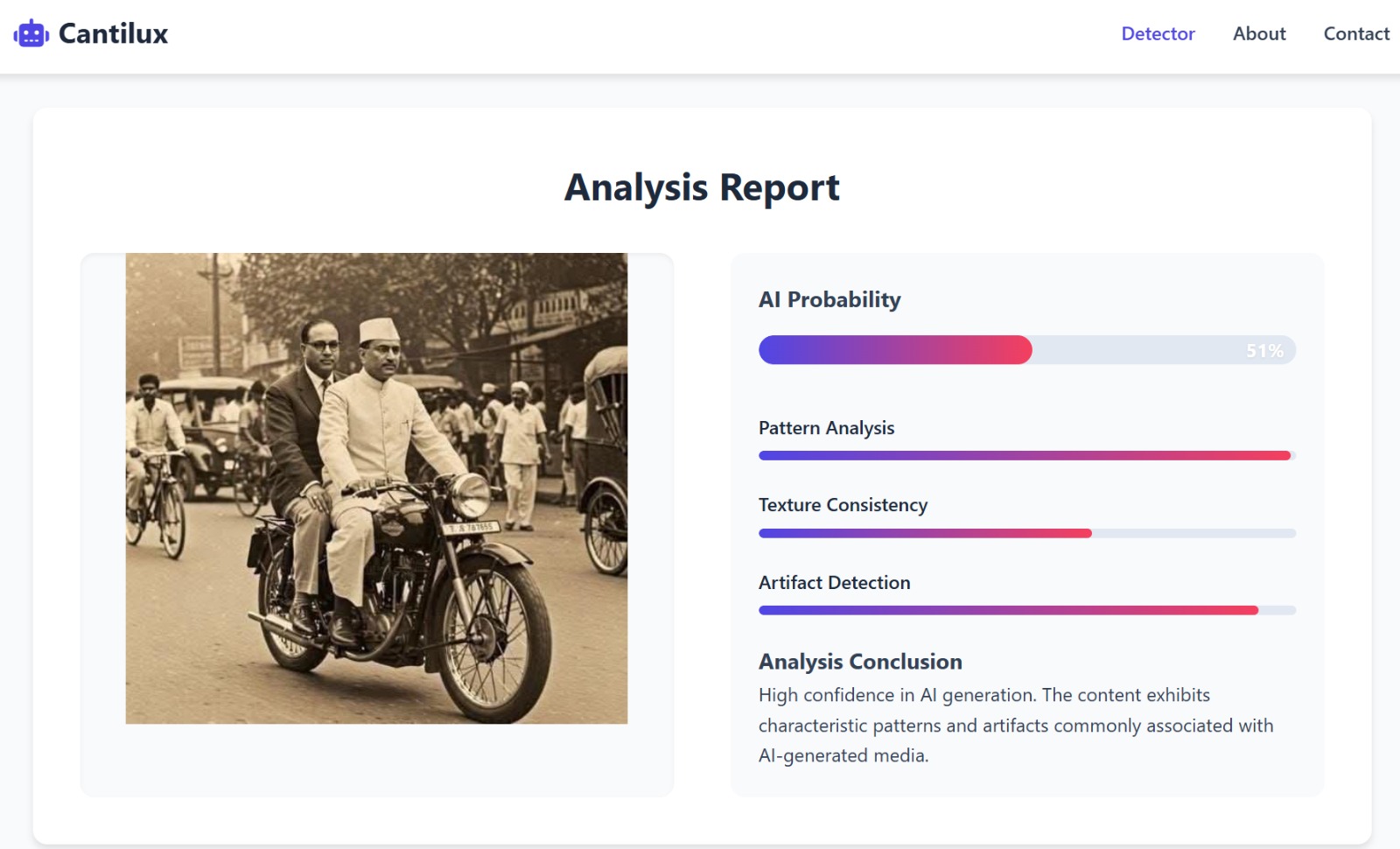This screenshot has height=849, width=1400.
Task: Select the Pattern Analysis label
Action: click(x=826, y=428)
